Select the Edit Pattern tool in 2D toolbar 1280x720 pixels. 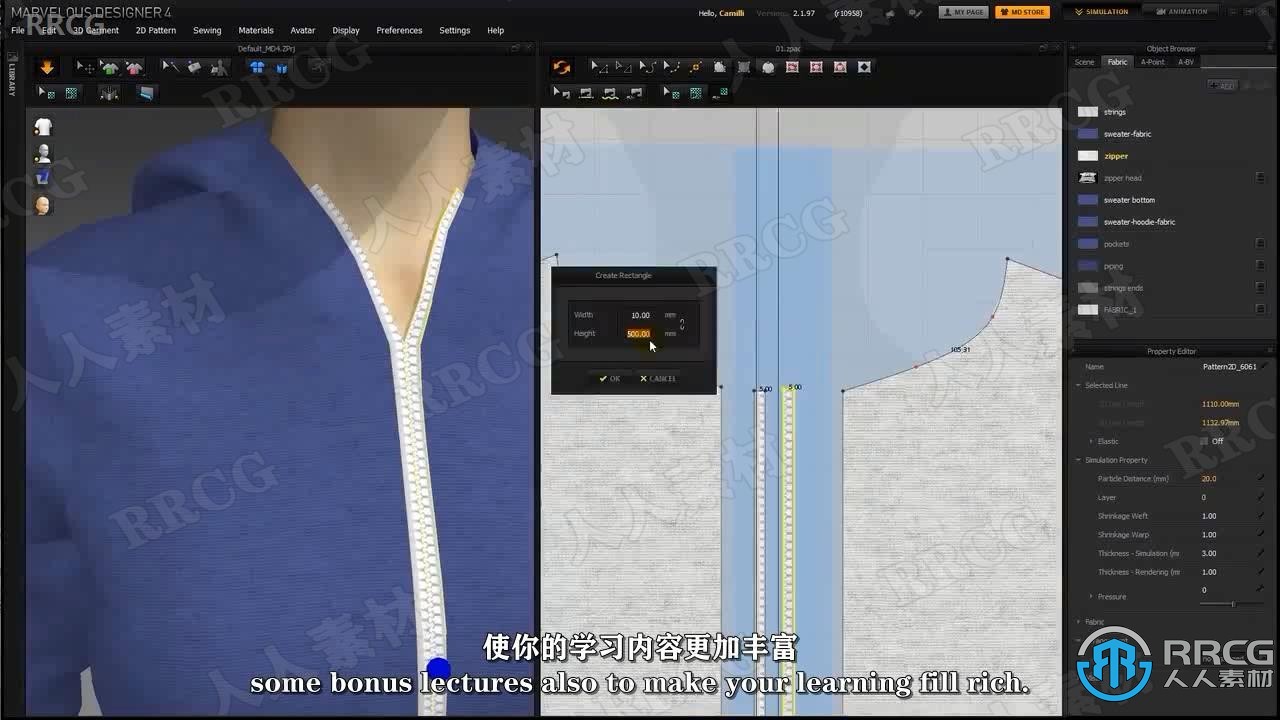point(599,67)
